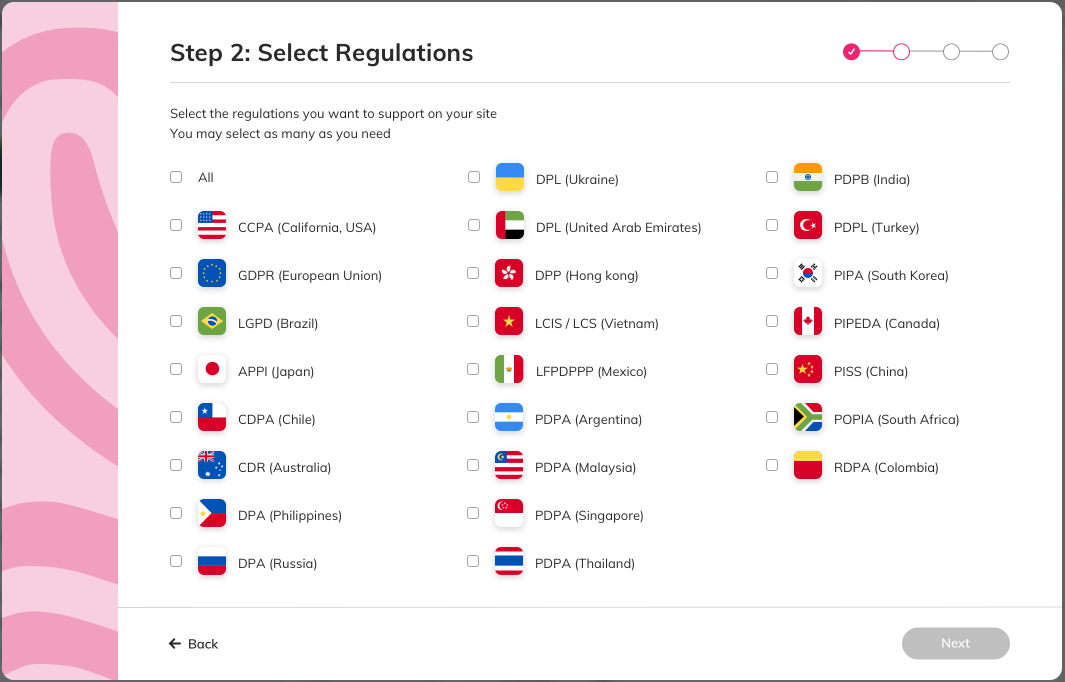Viewport: 1065px width, 682px height.
Task: Click the South Korea flag icon
Action: 808,273
